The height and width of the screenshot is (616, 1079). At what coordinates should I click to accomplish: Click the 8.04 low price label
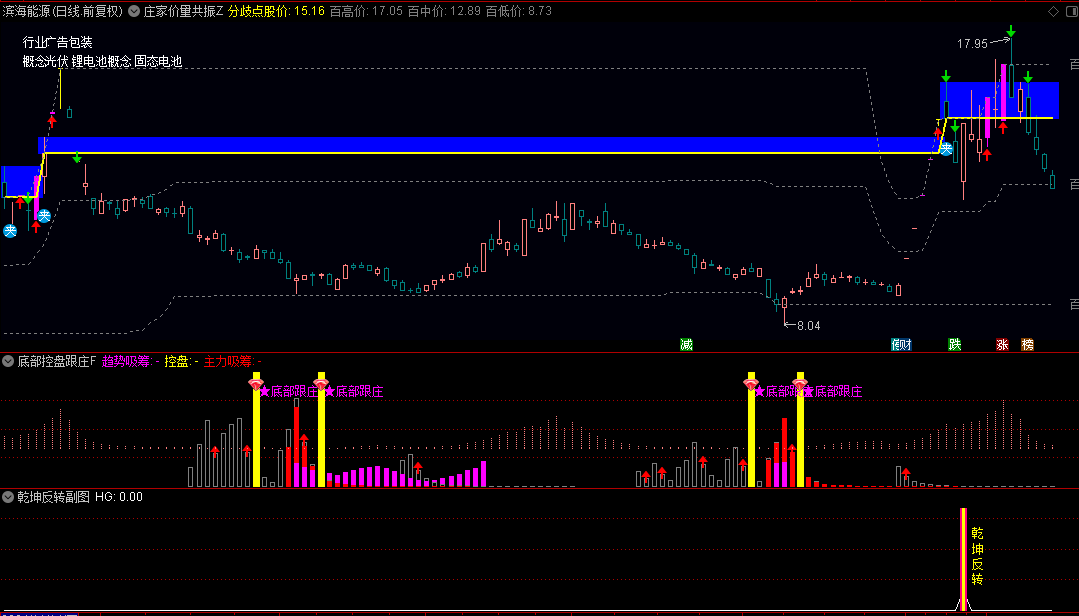click(x=809, y=326)
